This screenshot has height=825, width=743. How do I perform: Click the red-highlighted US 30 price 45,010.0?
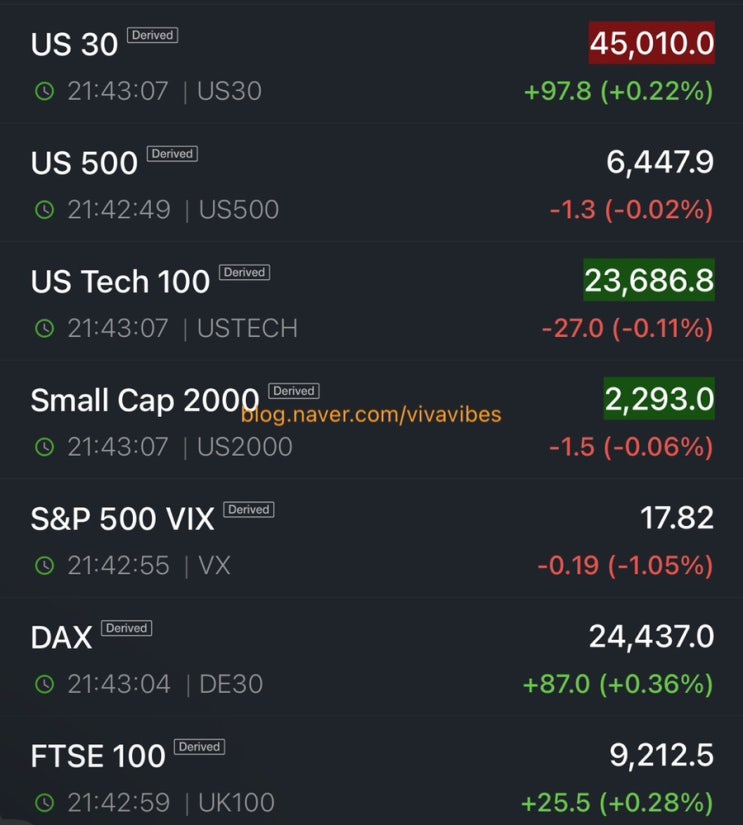click(651, 43)
